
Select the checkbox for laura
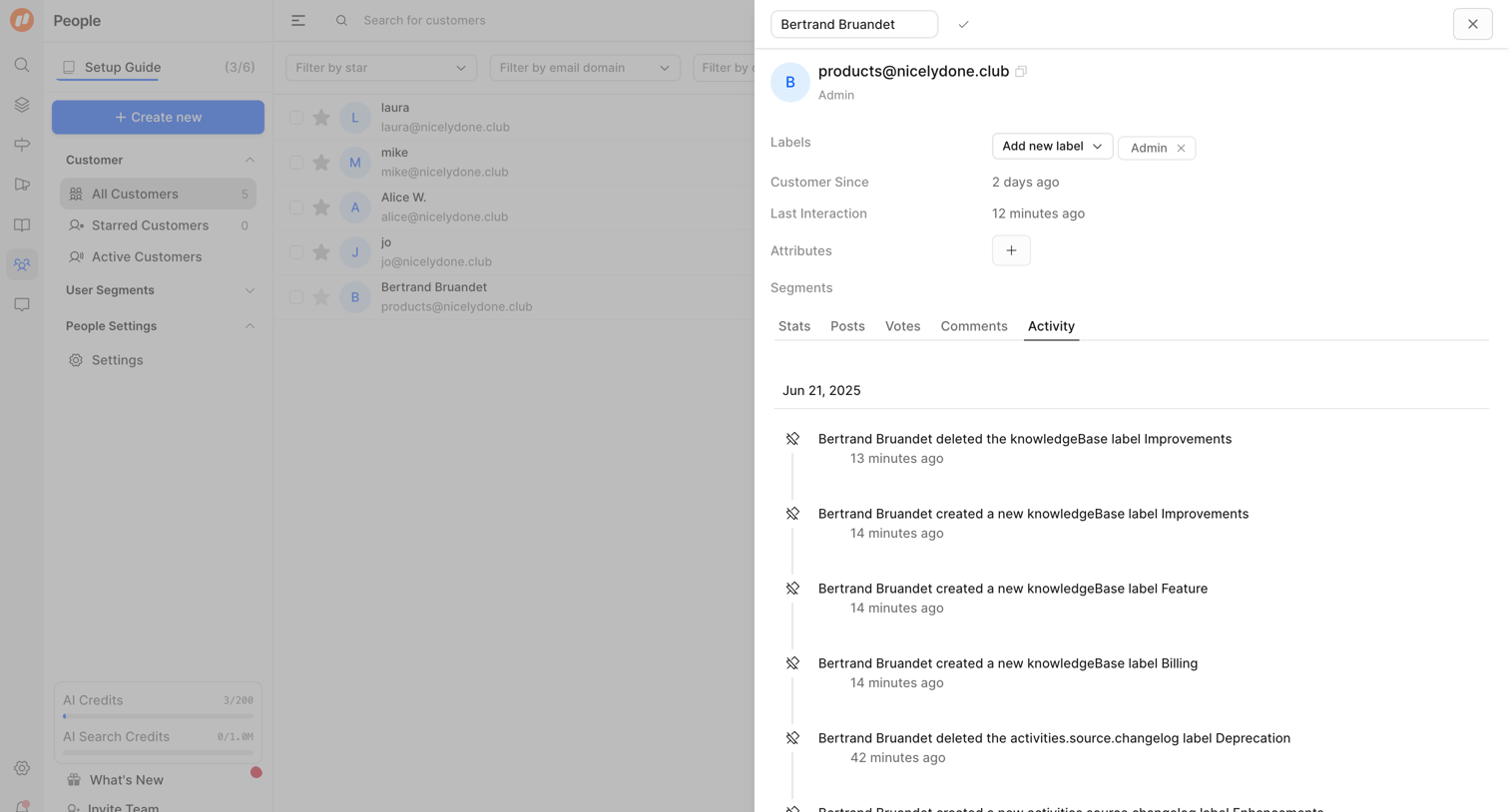(x=296, y=118)
